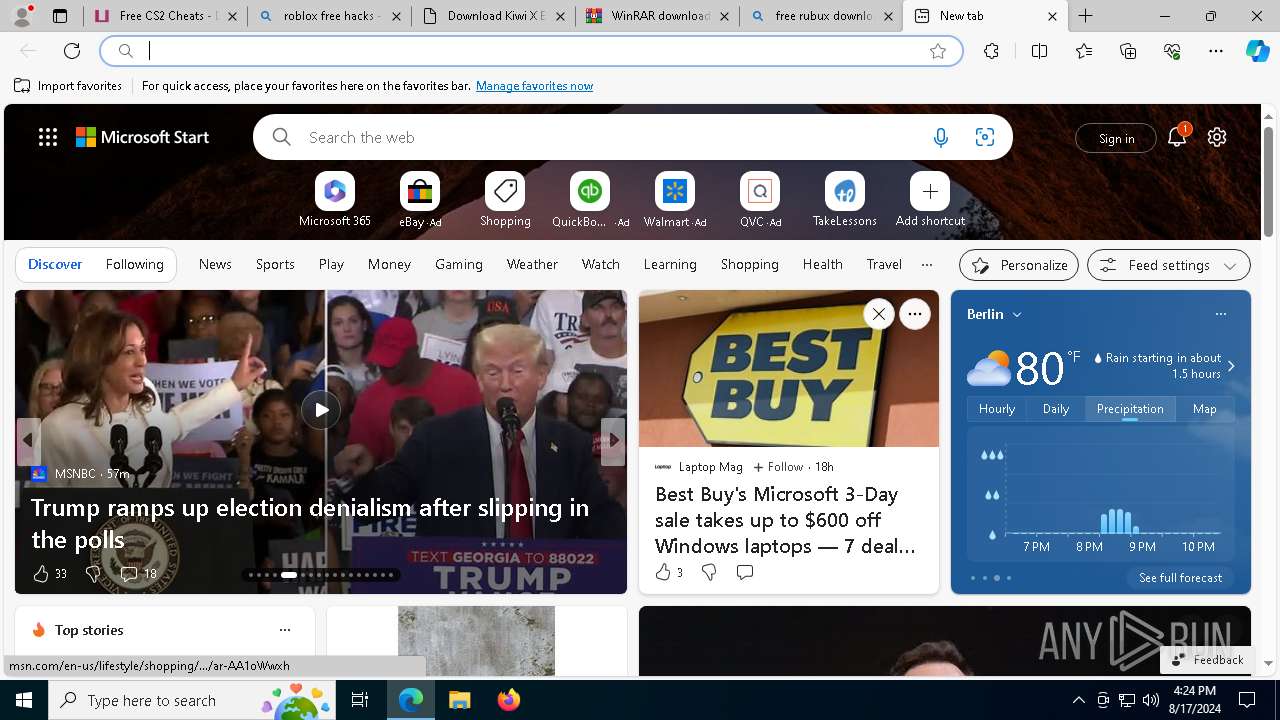The image size is (1280, 720).
Task: Open the Microsoft apps grid launcher
Action: point(47,137)
